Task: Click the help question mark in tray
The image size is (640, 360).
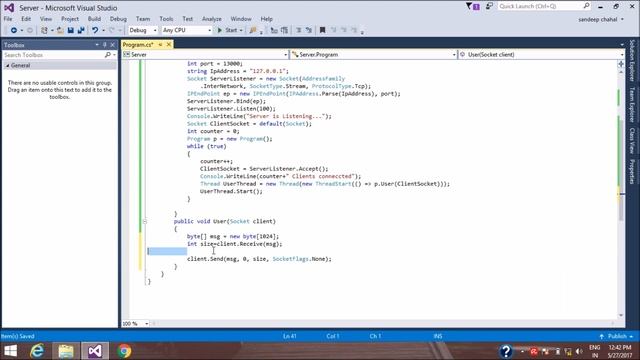Action: [x=506, y=351]
